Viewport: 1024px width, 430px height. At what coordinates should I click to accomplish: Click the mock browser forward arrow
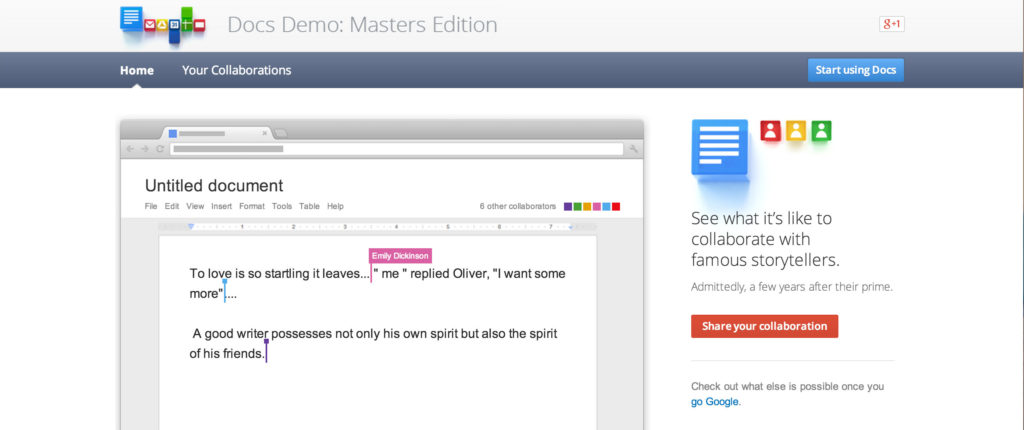point(145,149)
